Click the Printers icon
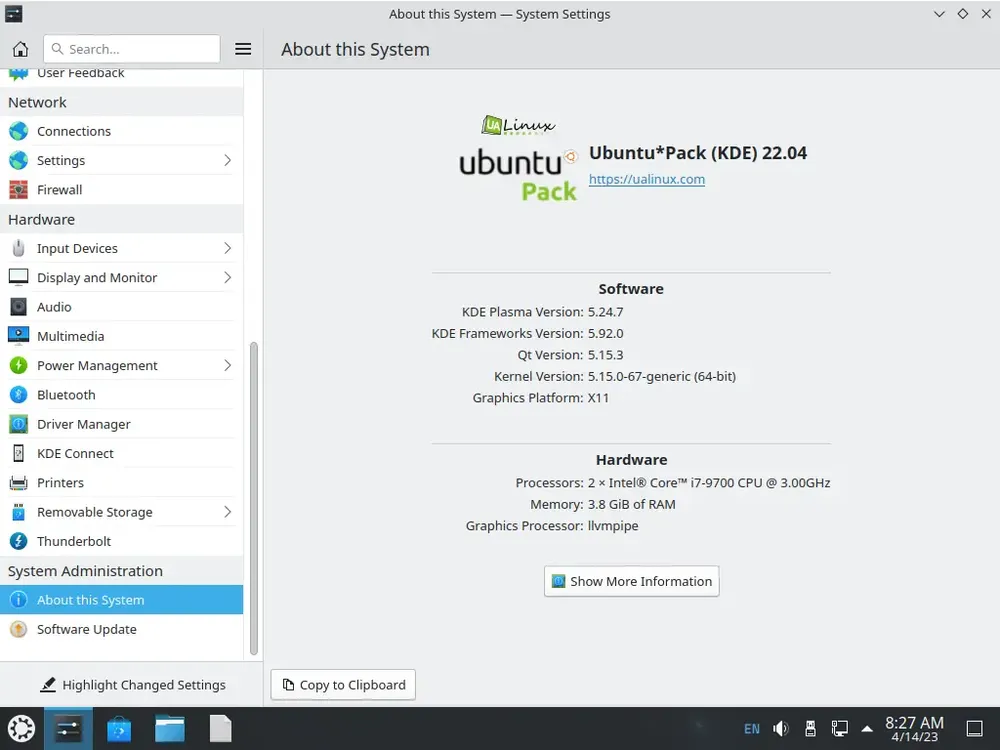Viewport: 1000px width, 750px height. click(18, 483)
